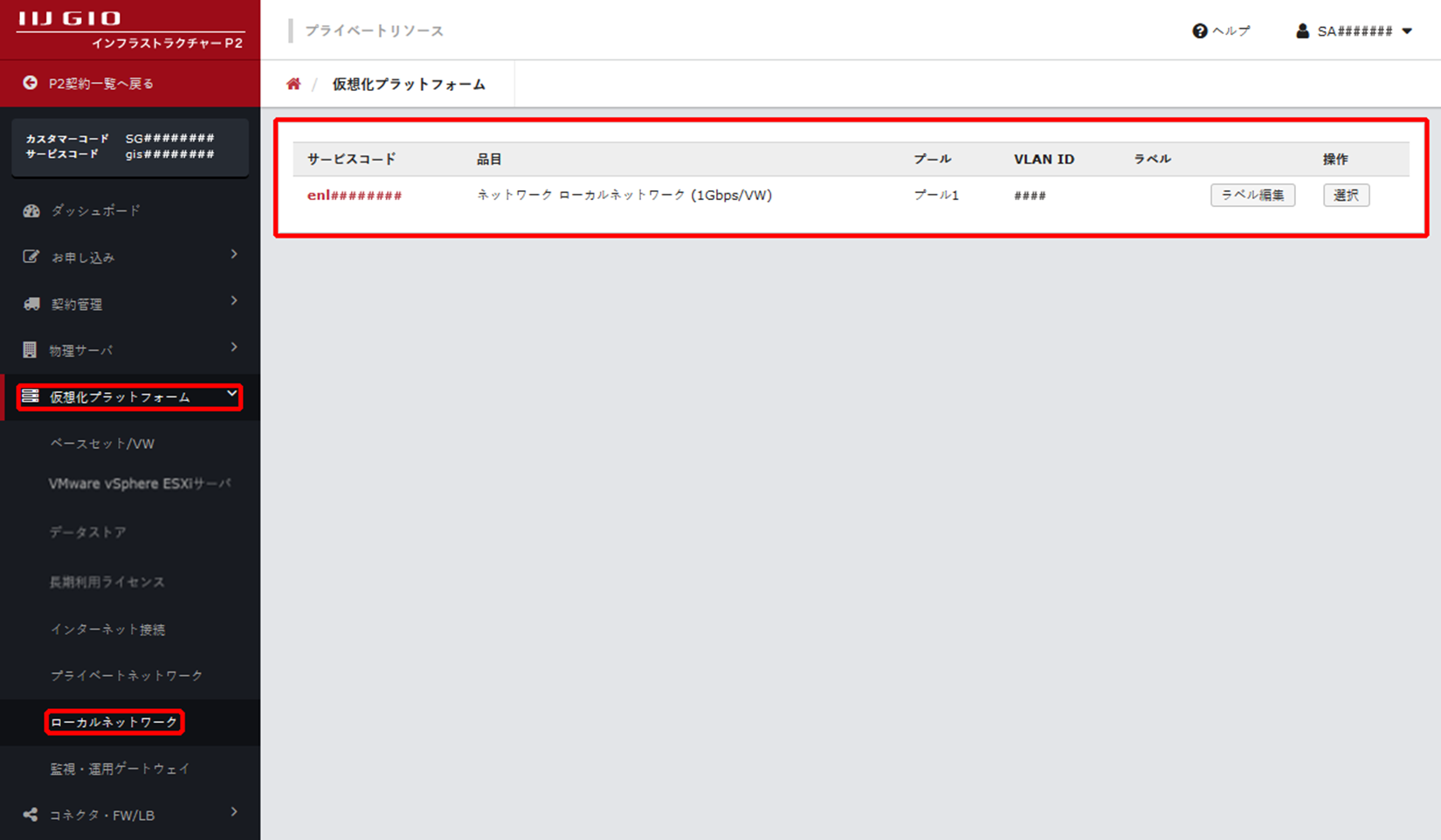Screen dimensions: 1441x840
Task: Click the 操作 column header
Action: pos(1335,159)
